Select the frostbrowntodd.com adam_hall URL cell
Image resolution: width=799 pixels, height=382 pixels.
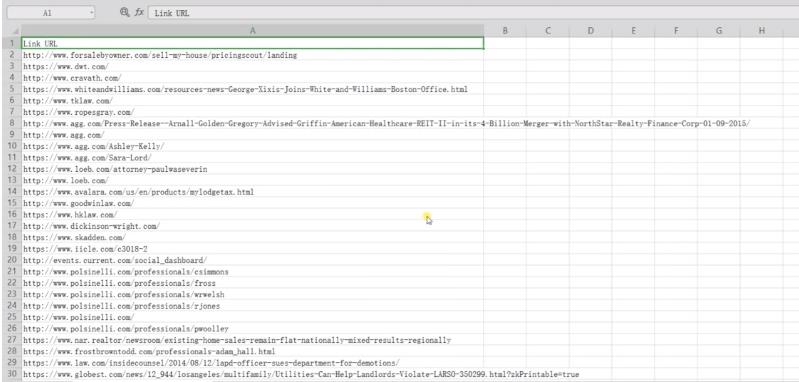pos(252,351)
